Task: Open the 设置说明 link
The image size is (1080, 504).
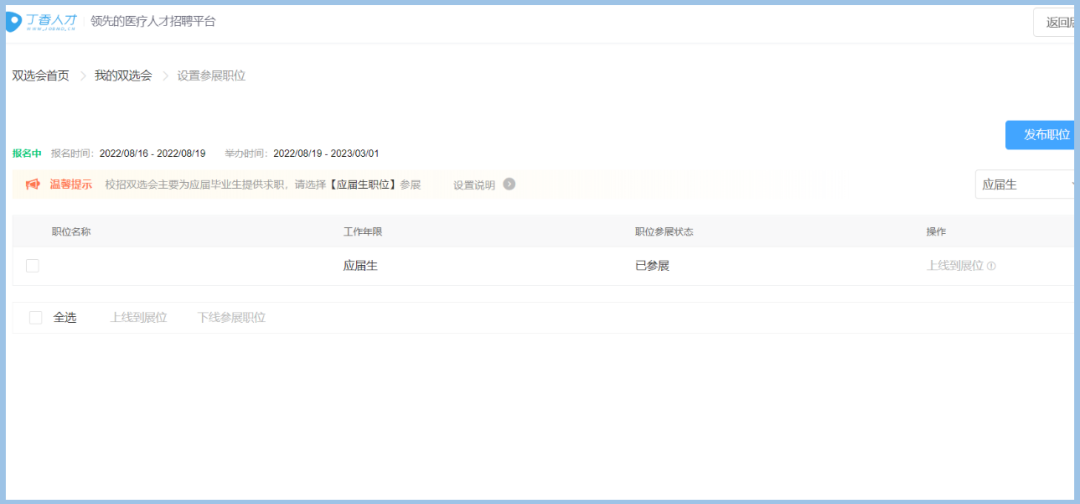Action: [x=474, y=185]
